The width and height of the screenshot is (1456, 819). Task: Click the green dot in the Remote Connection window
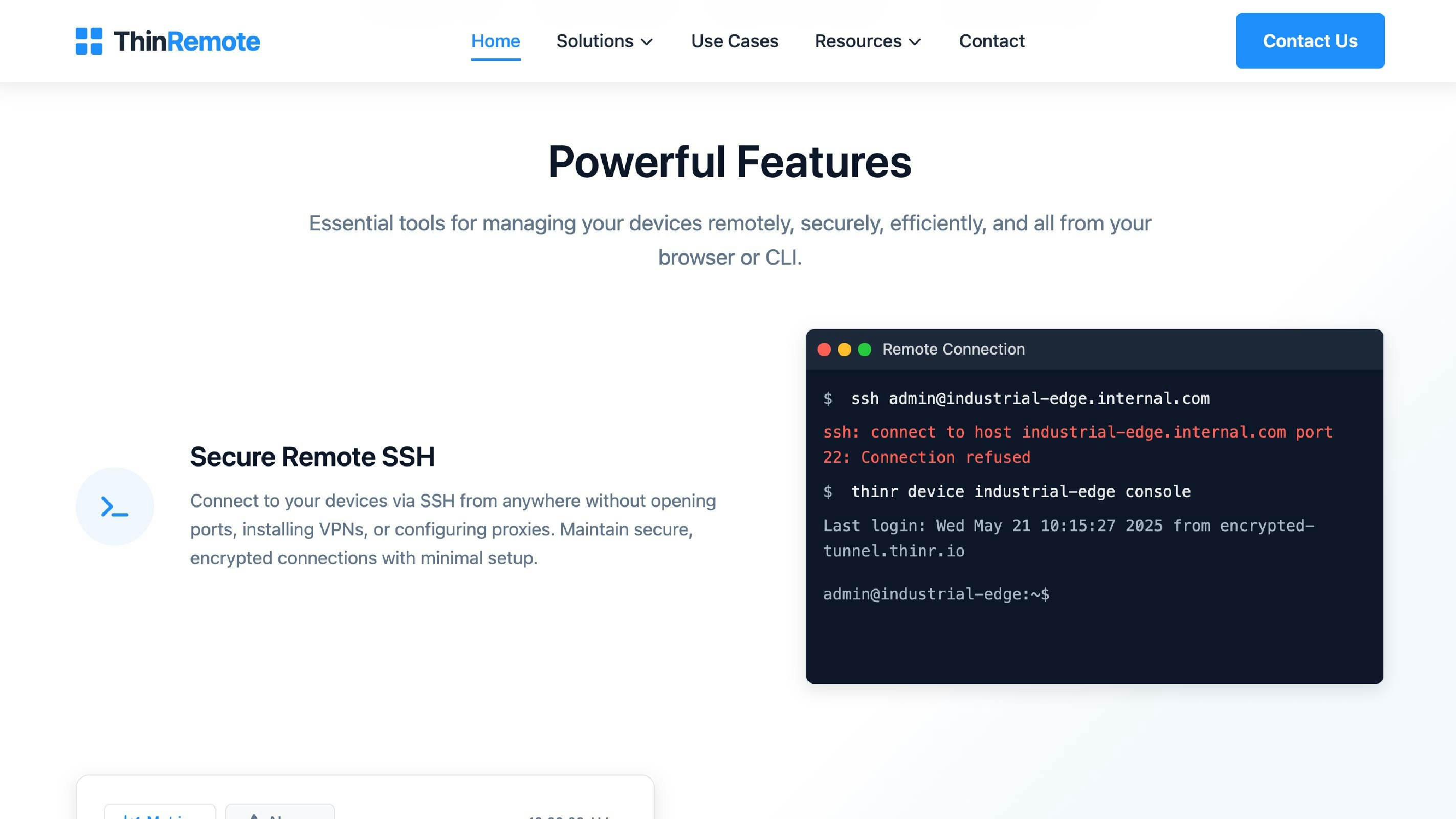865,350
